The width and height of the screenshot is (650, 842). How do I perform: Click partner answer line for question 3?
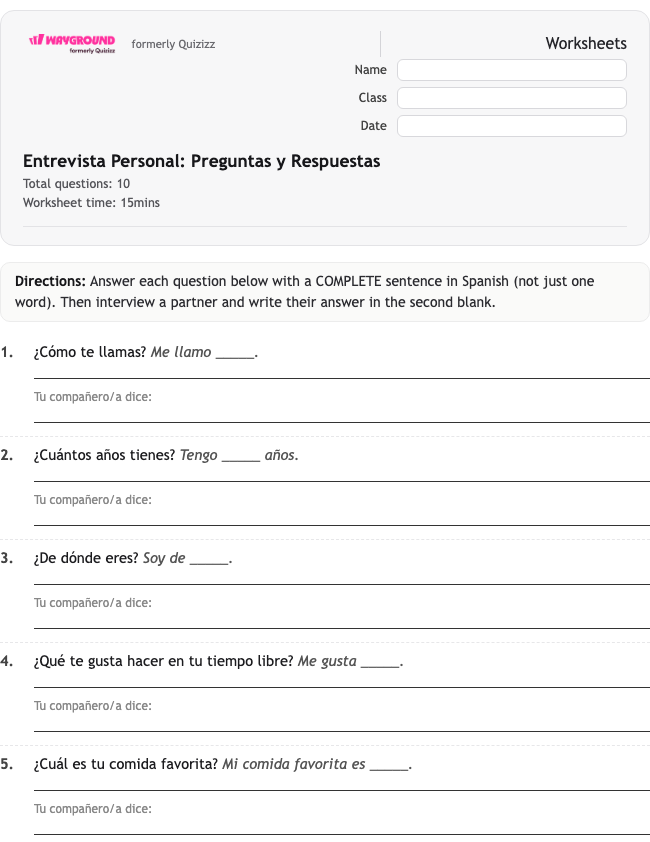pos(342,623)
